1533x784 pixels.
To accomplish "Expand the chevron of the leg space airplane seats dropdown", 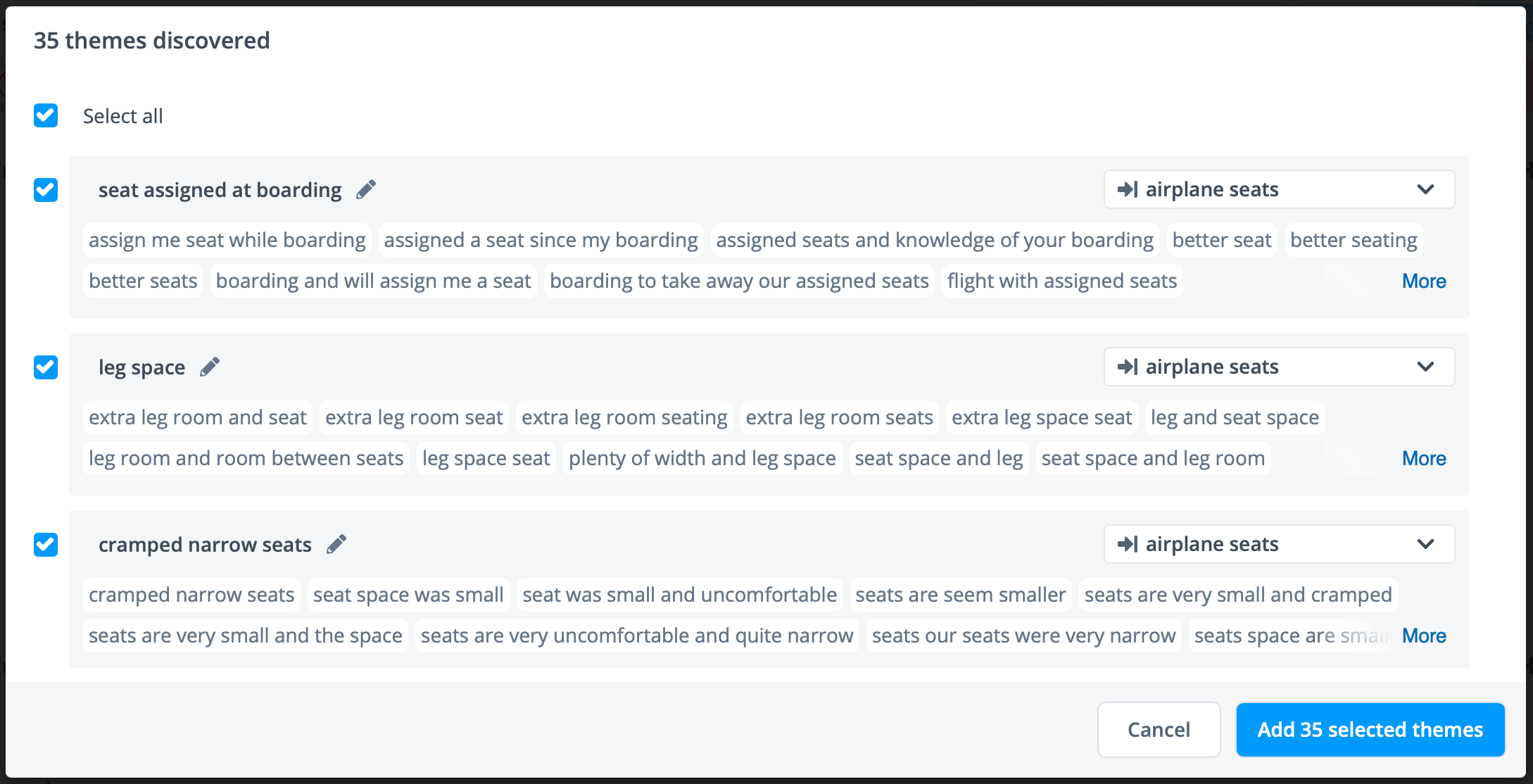I will (1425, 367).
